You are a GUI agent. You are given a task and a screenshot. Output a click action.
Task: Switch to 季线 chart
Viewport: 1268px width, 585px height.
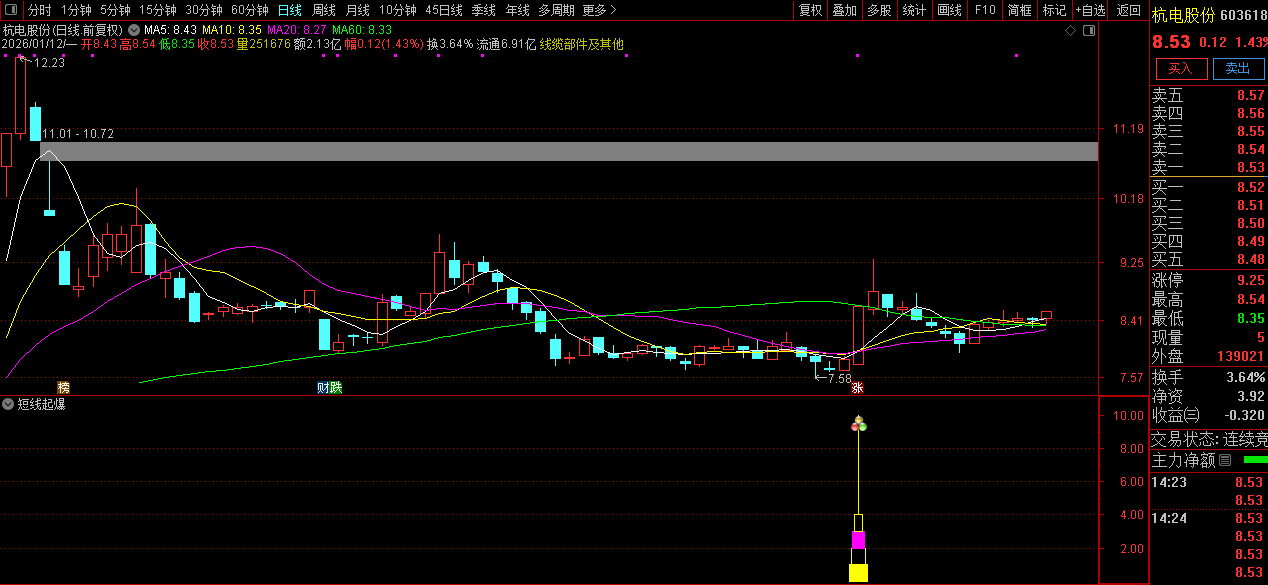pos(483,10)
